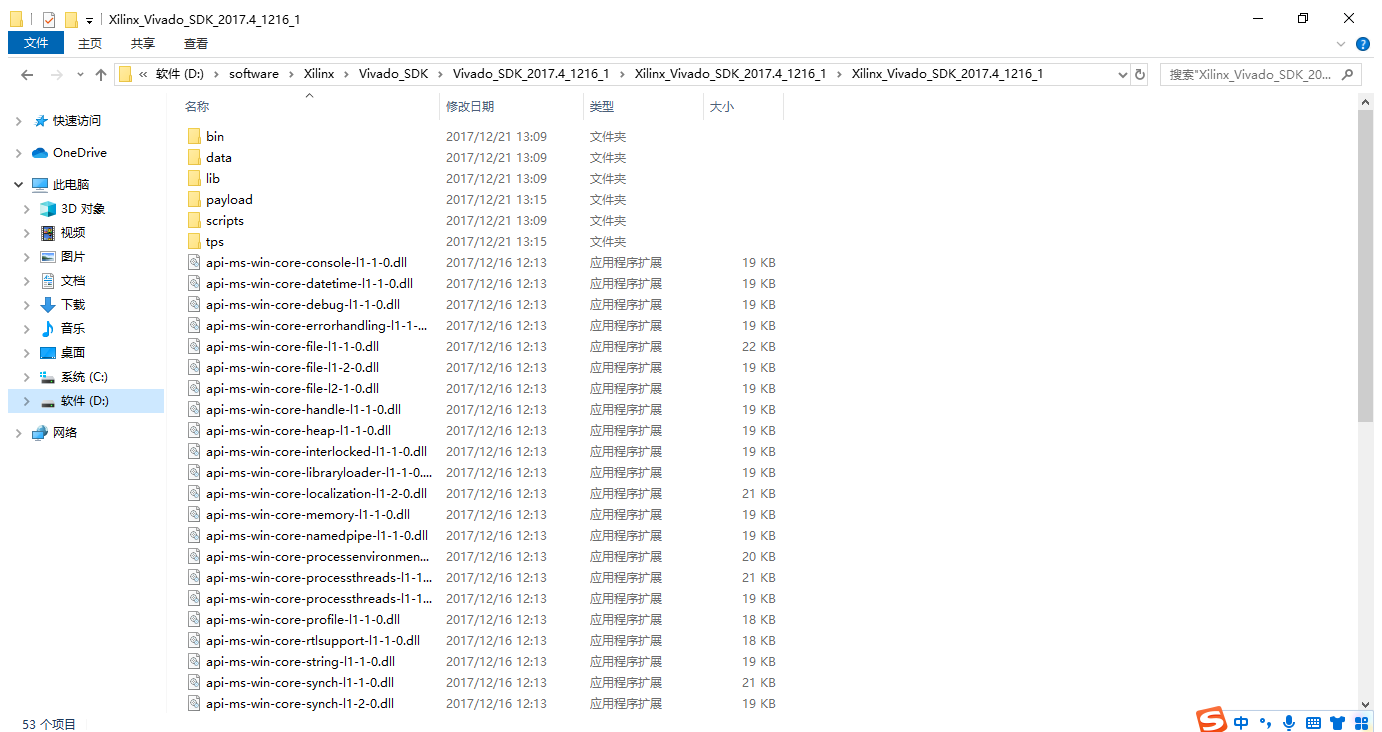This screenshot has width=1382, height=732.
Task: Jump to the software breadcrumb in the address bar
Action: (254, 74)
